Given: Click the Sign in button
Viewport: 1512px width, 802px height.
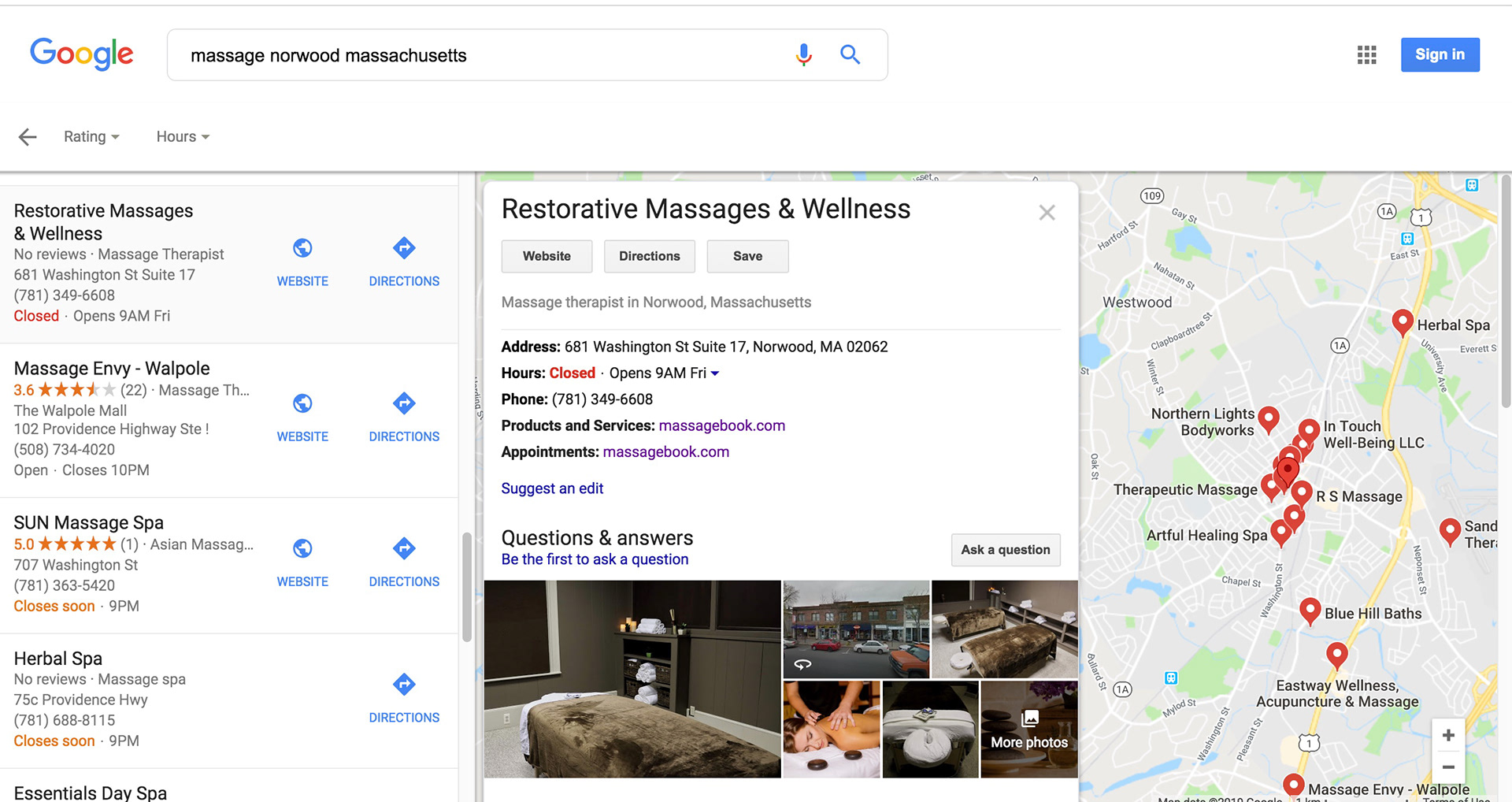Looking at the screenshot, I should [x=1440, y=54].
